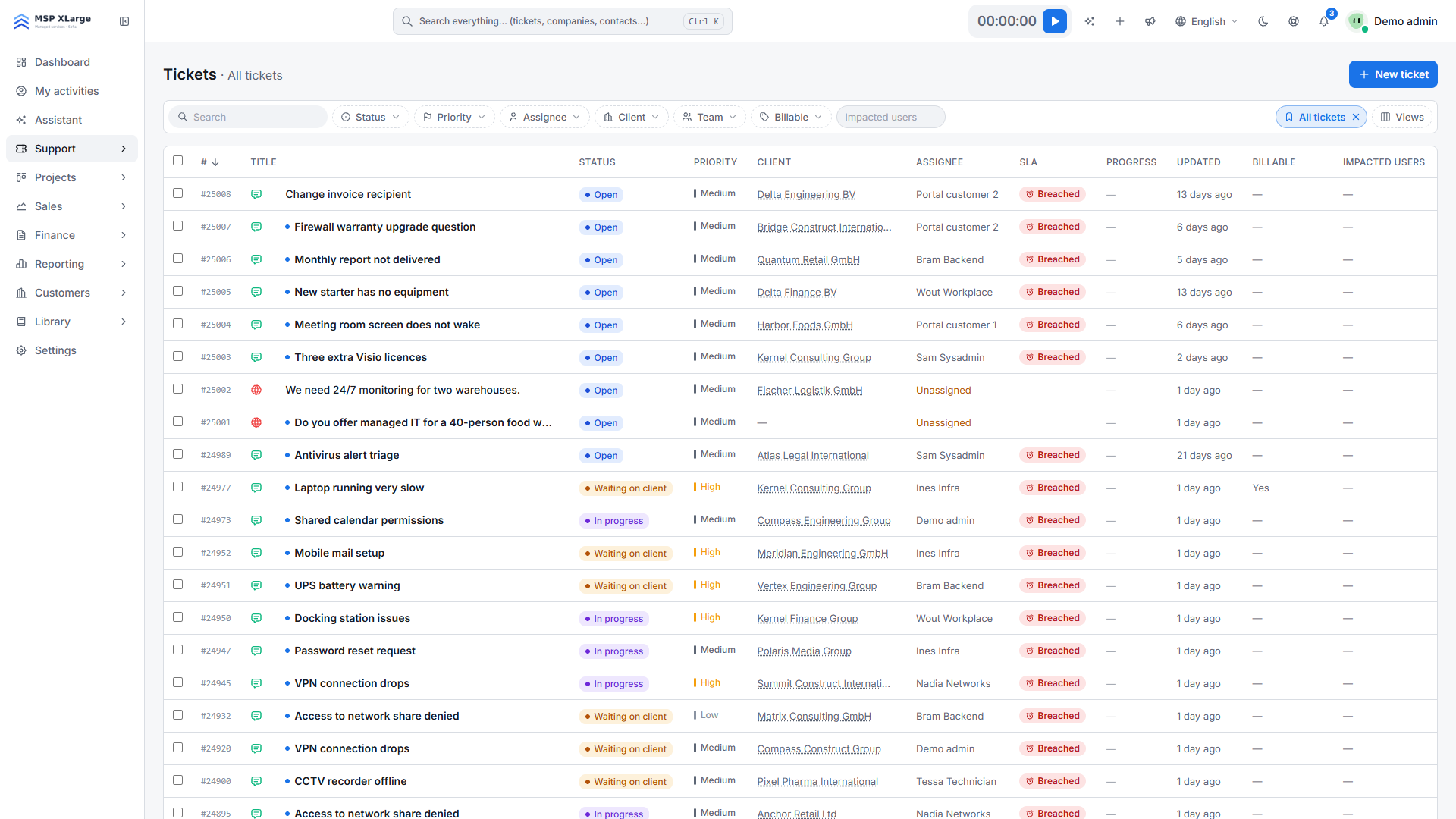Click the New ticket button
Screen dimensions: 1456x819
coord(1393,74)
